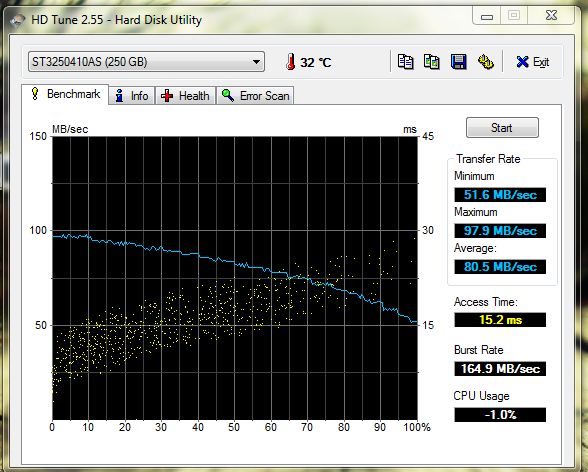Click the blue X Exit button
Image resolution: width=588 pixels, height=472 pixels.
[533, 62]
